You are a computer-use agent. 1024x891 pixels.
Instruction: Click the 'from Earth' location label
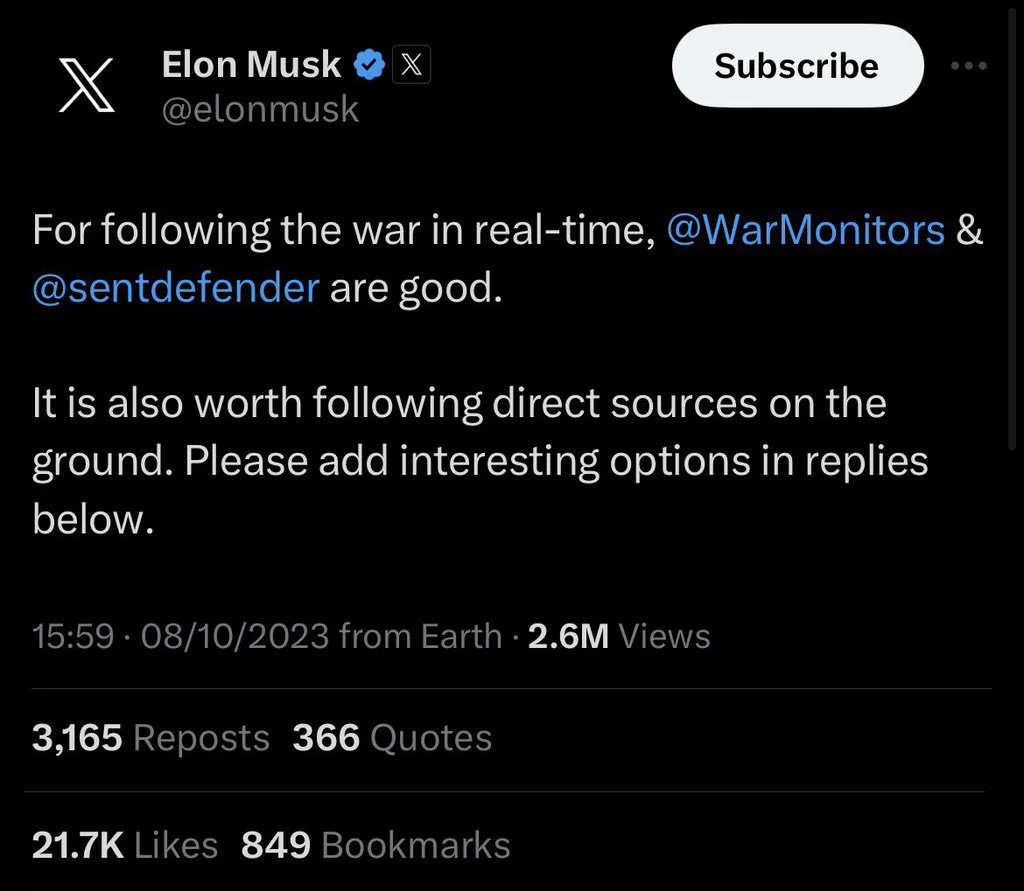[420, 636]
